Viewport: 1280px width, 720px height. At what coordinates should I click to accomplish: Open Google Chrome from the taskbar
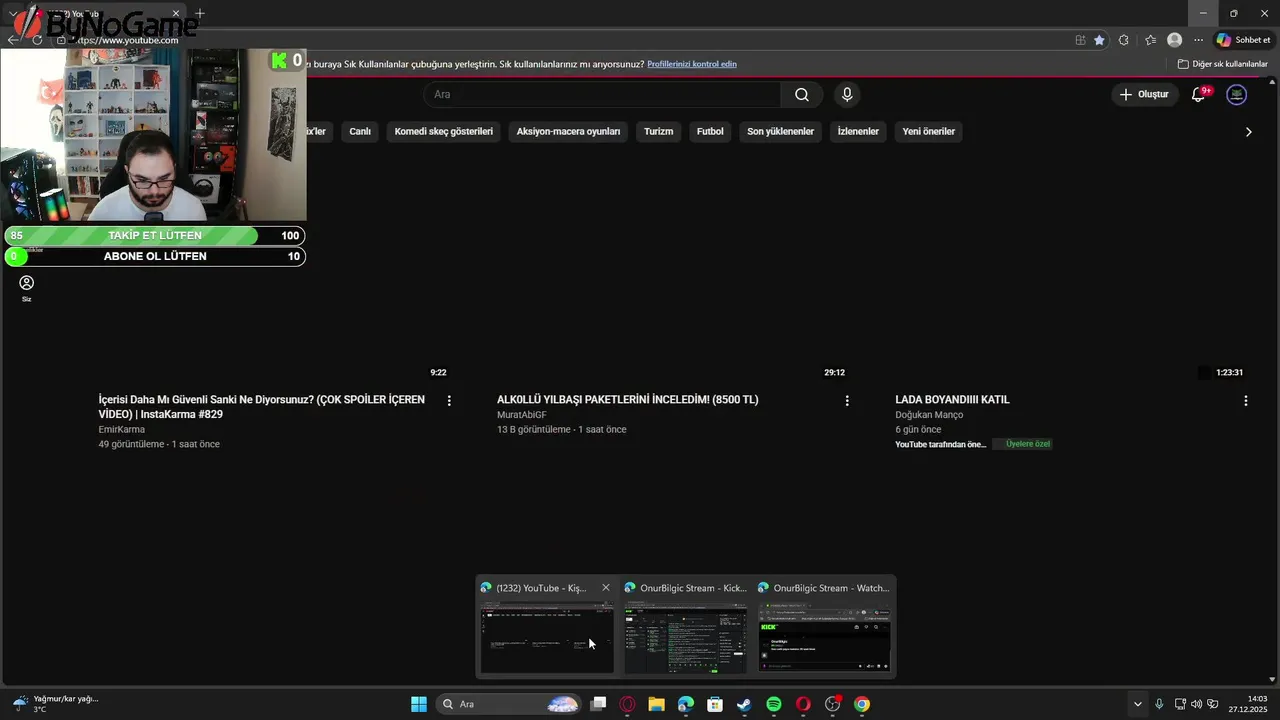click(862, 704)
